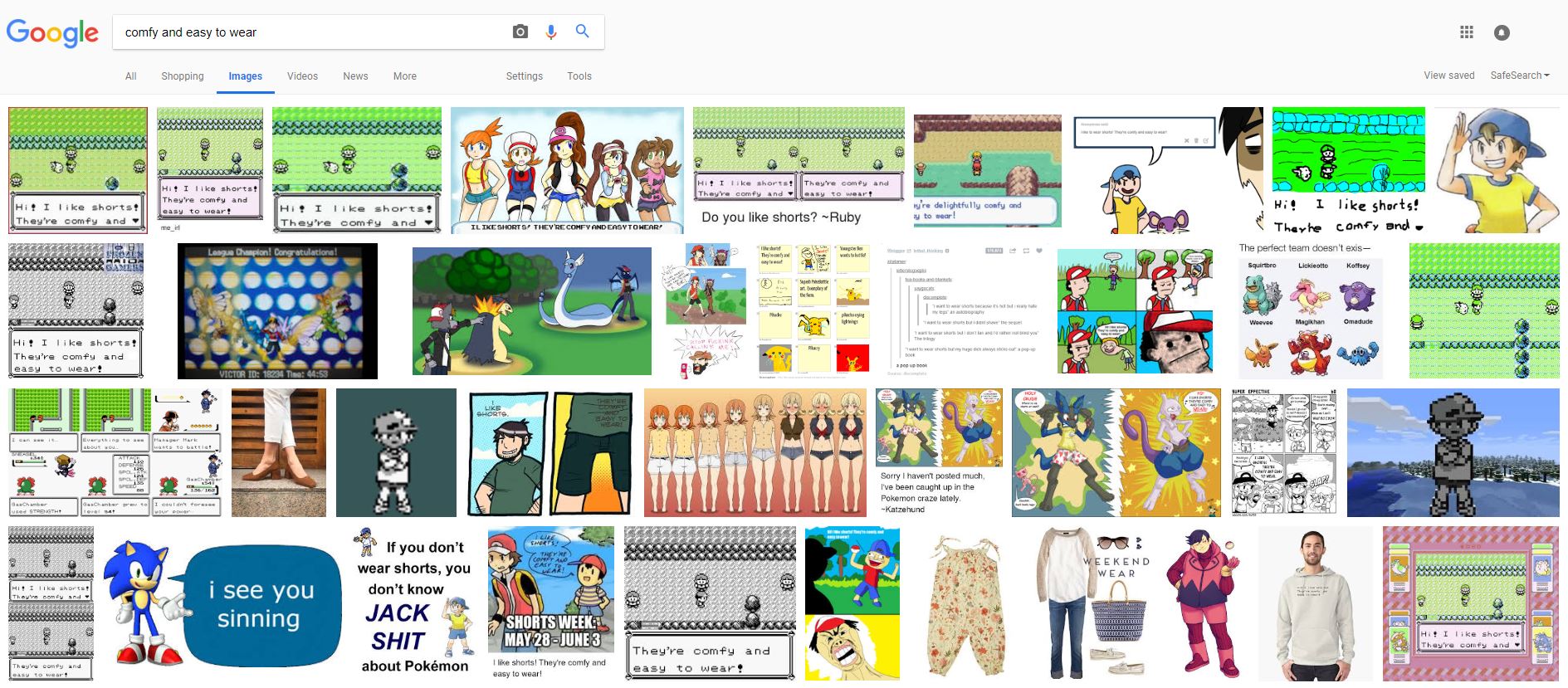The width and height of the screenshot is (1568, 688).
Task: Open the Tools options
Action: (x=579, y=76)
